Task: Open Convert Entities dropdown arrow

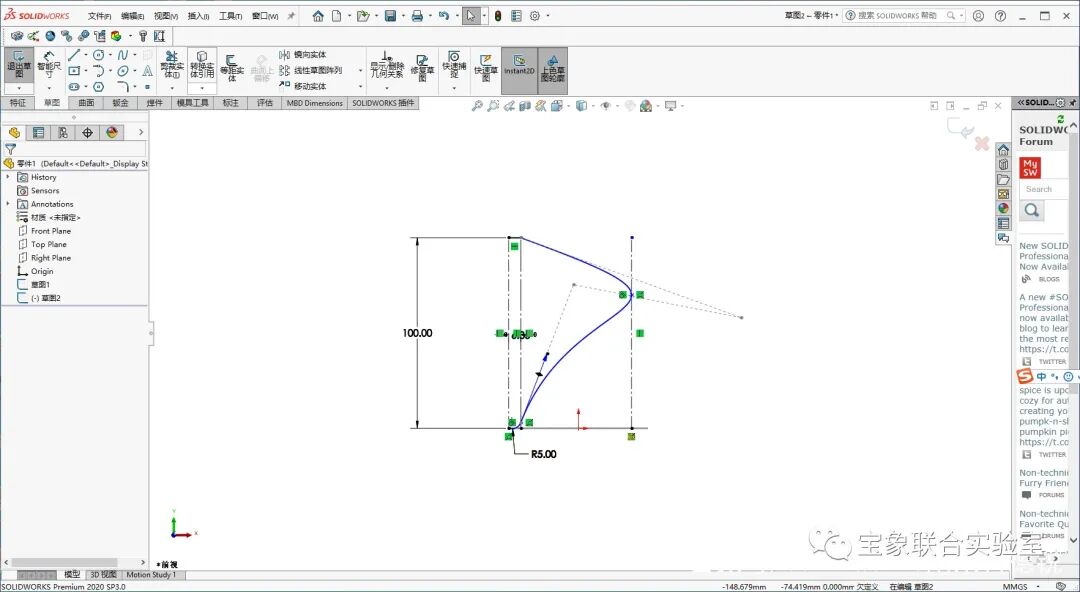Action: (x=202, y=88)
